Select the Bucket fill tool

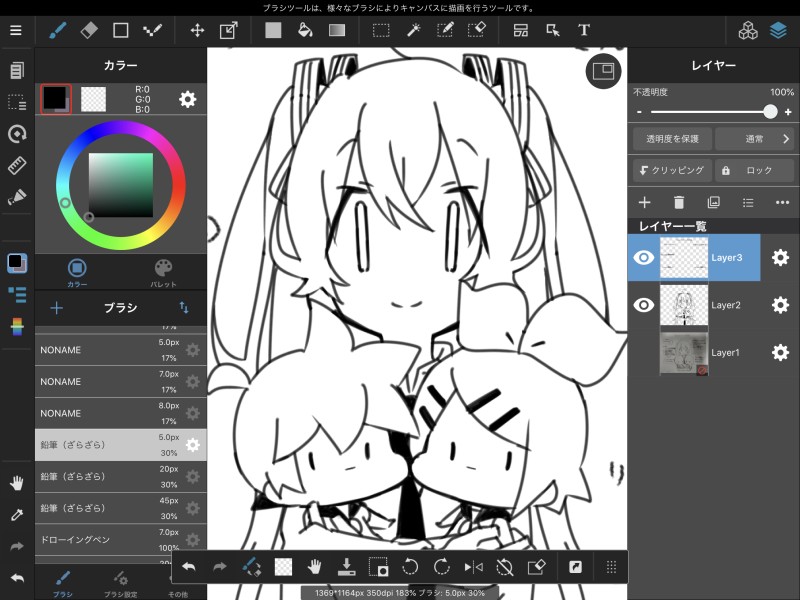[305, 31]
